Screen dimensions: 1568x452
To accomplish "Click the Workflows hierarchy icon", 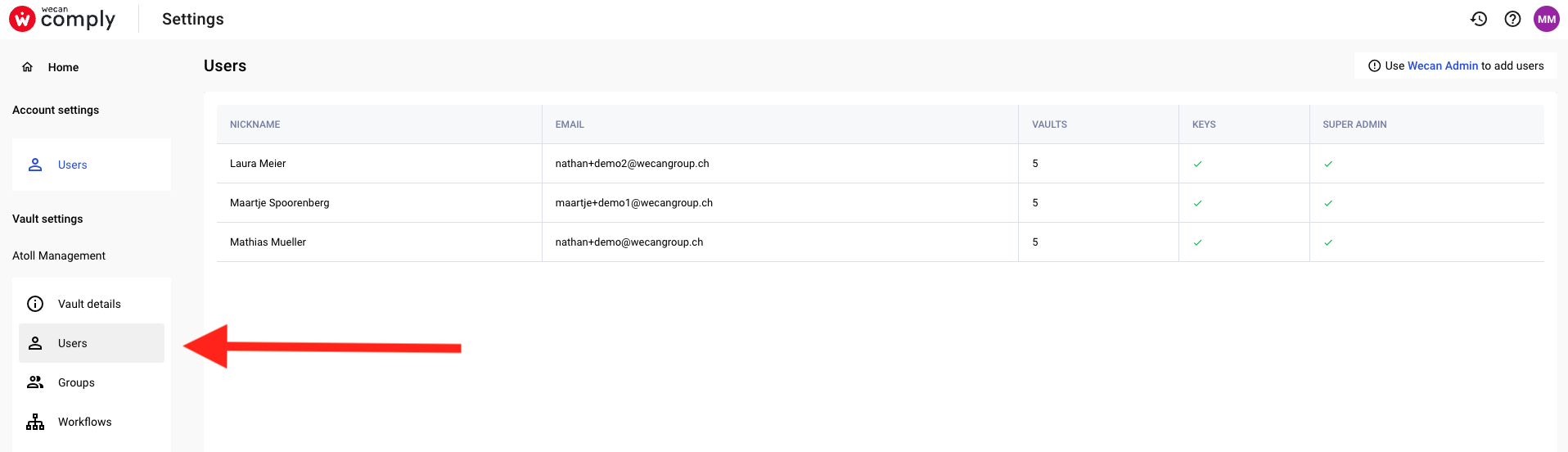I will click(x=35, y=422).
